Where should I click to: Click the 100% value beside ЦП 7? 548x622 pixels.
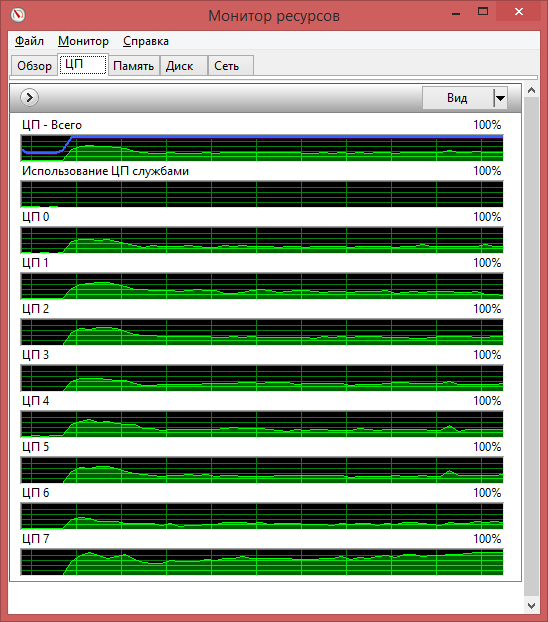point(487,539)
